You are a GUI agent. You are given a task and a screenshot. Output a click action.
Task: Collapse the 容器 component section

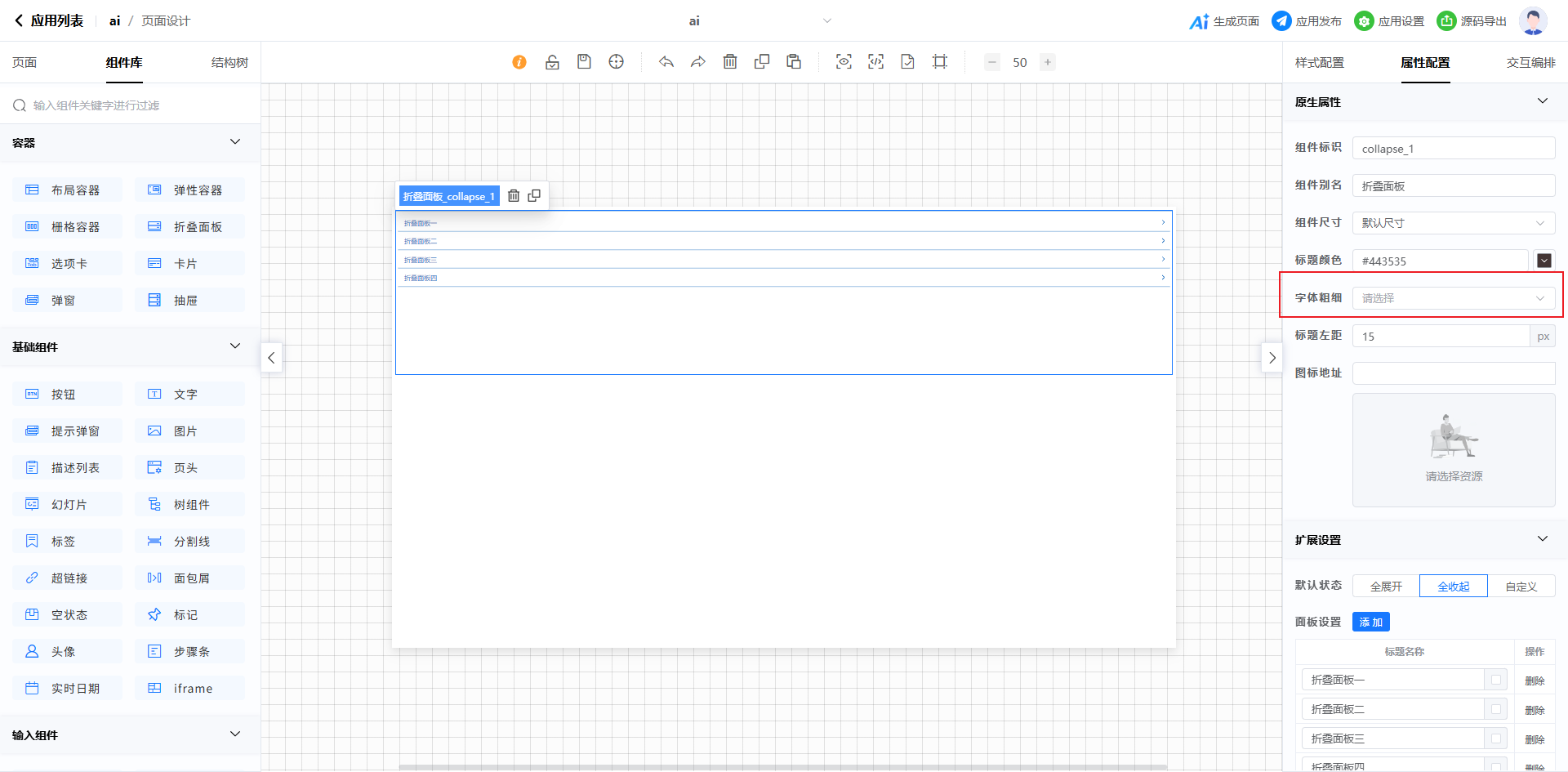(x=235, y=142)
